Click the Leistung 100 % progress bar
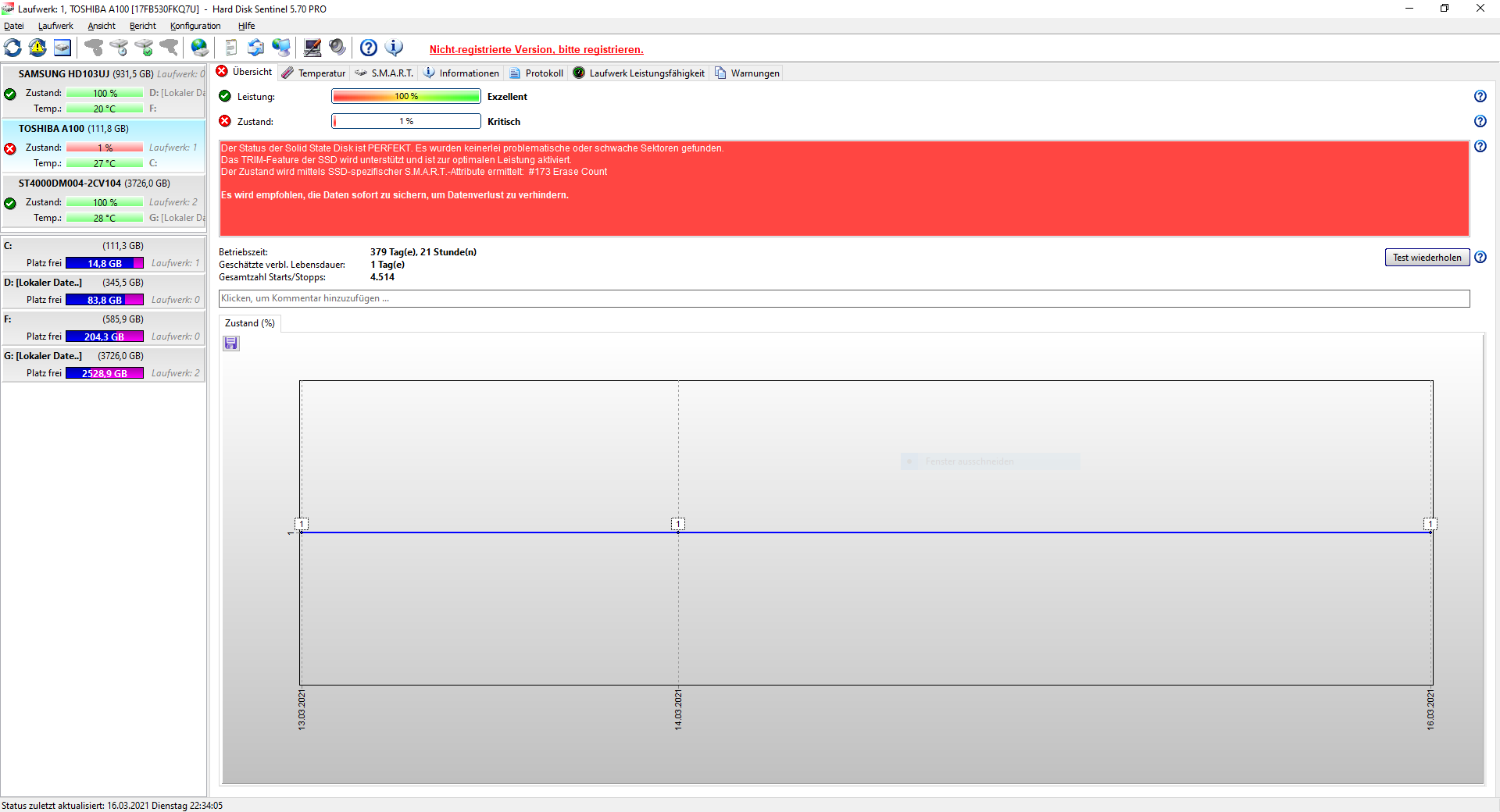Image resolution: width=1500 pixels, height=812 pixels. 406,96
